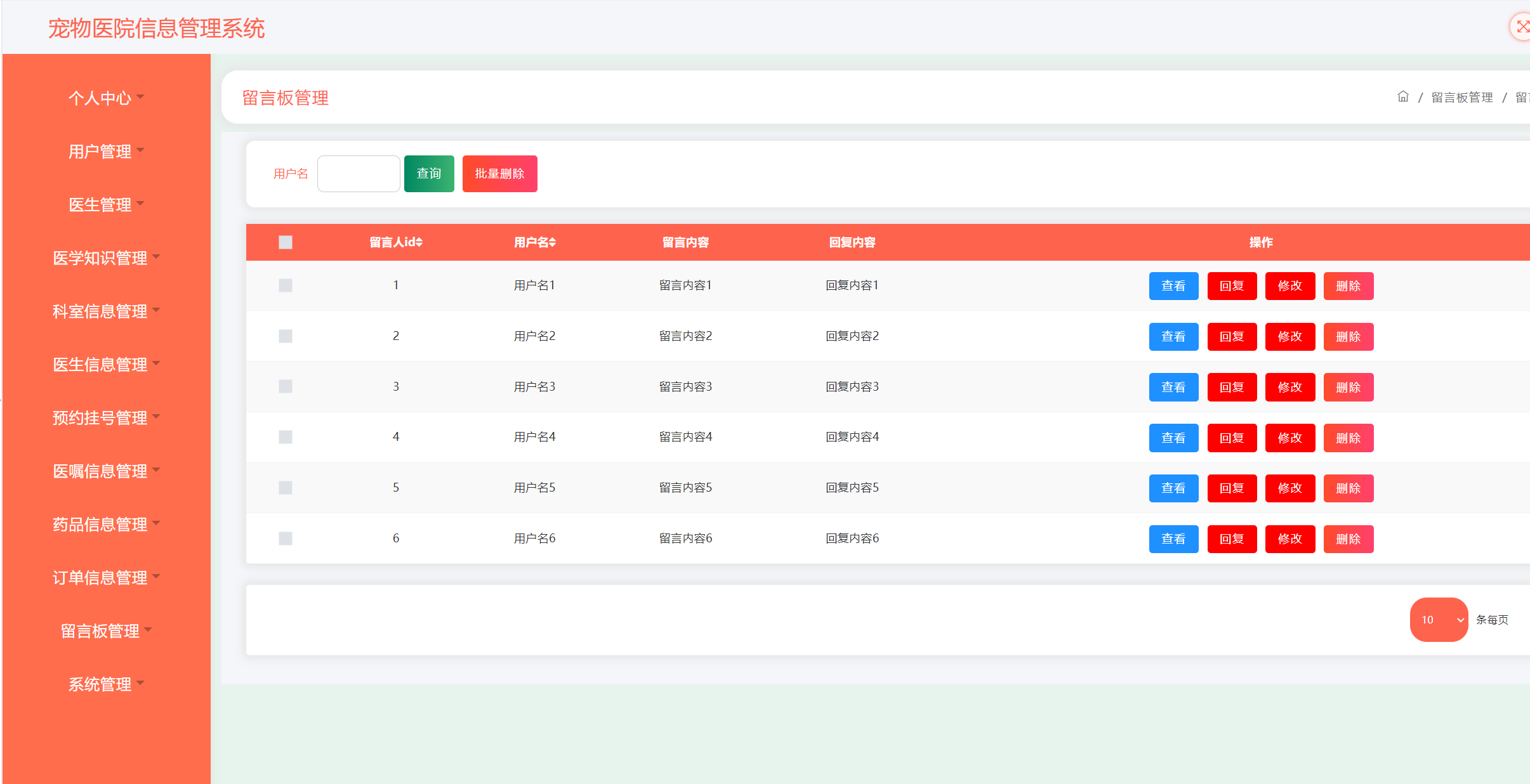
Task: Click the home icon in breadcrumb
Action: (x=1403, y=96)
